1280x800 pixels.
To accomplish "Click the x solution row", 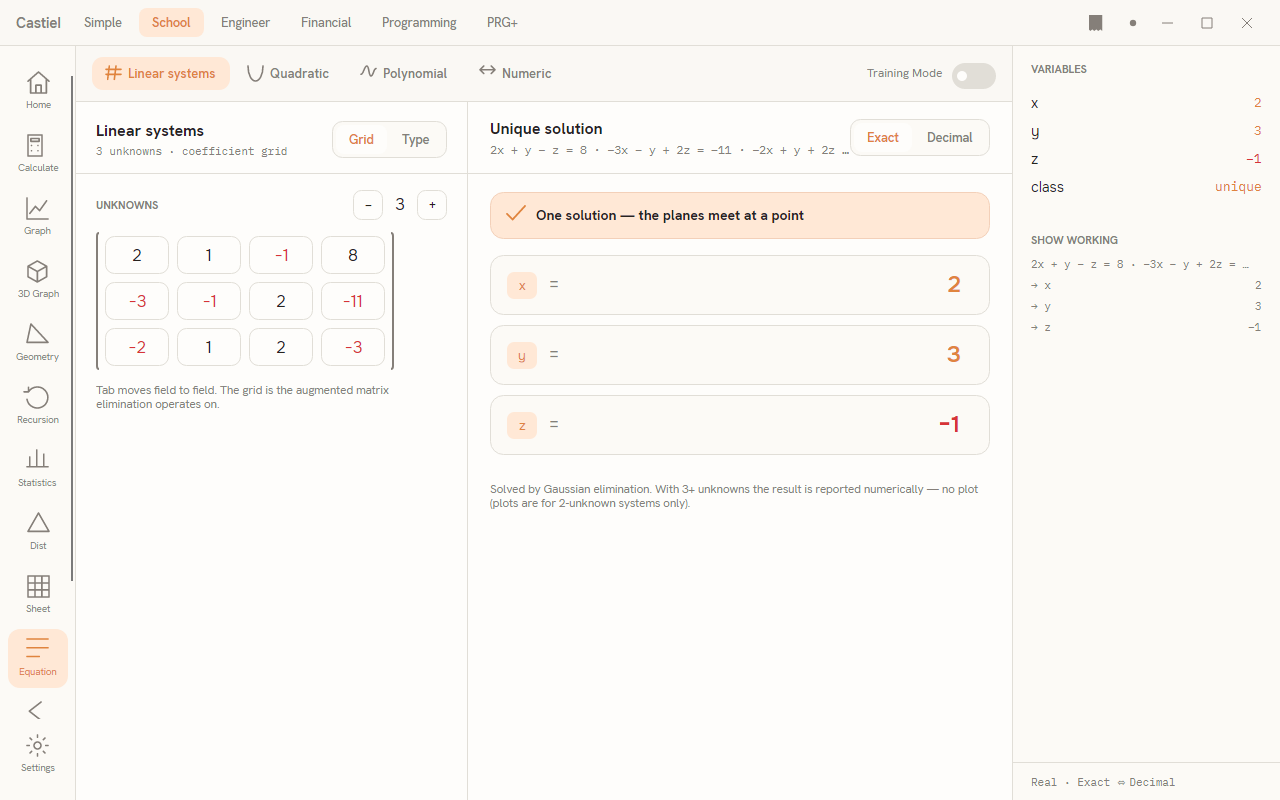I will click(x=740, y=285).
